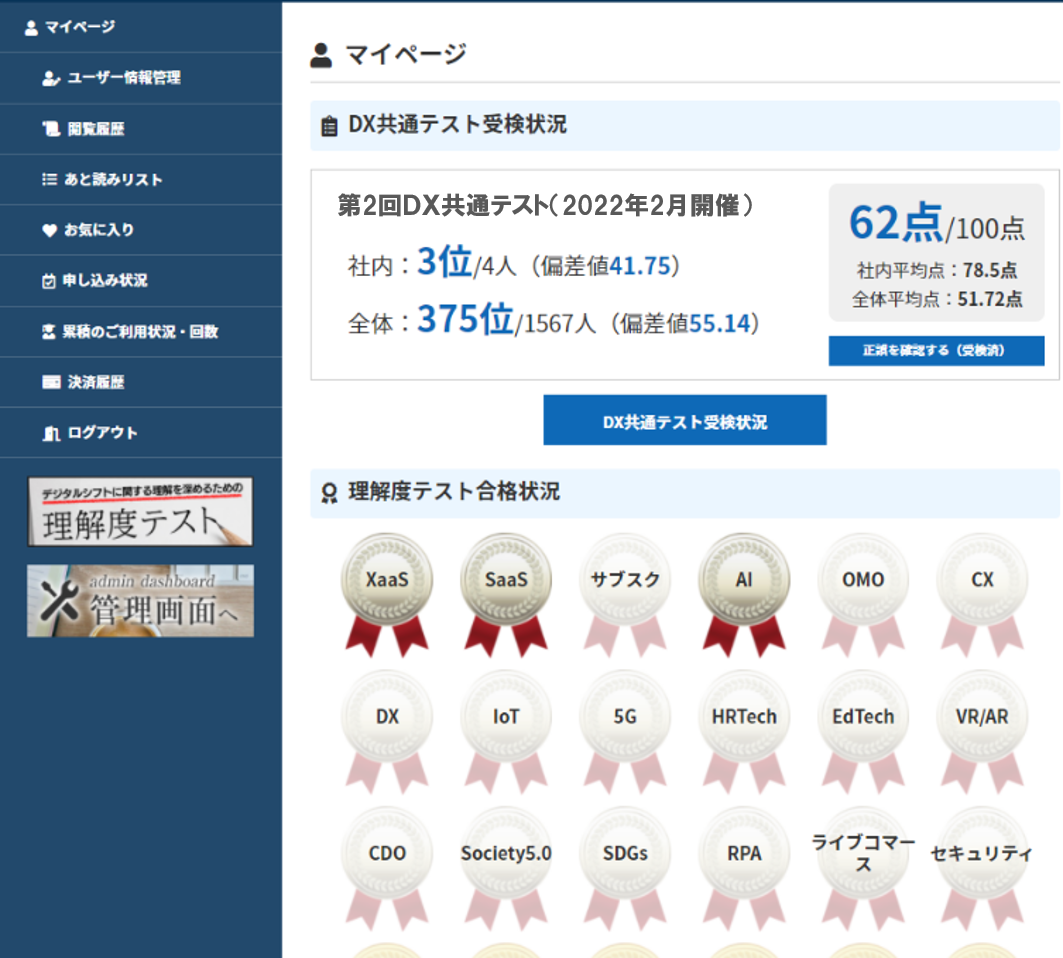Screen dimensions: 1063x958
Task: Go to 閲覧履歴 in sidebar
Action: [140, 129]
